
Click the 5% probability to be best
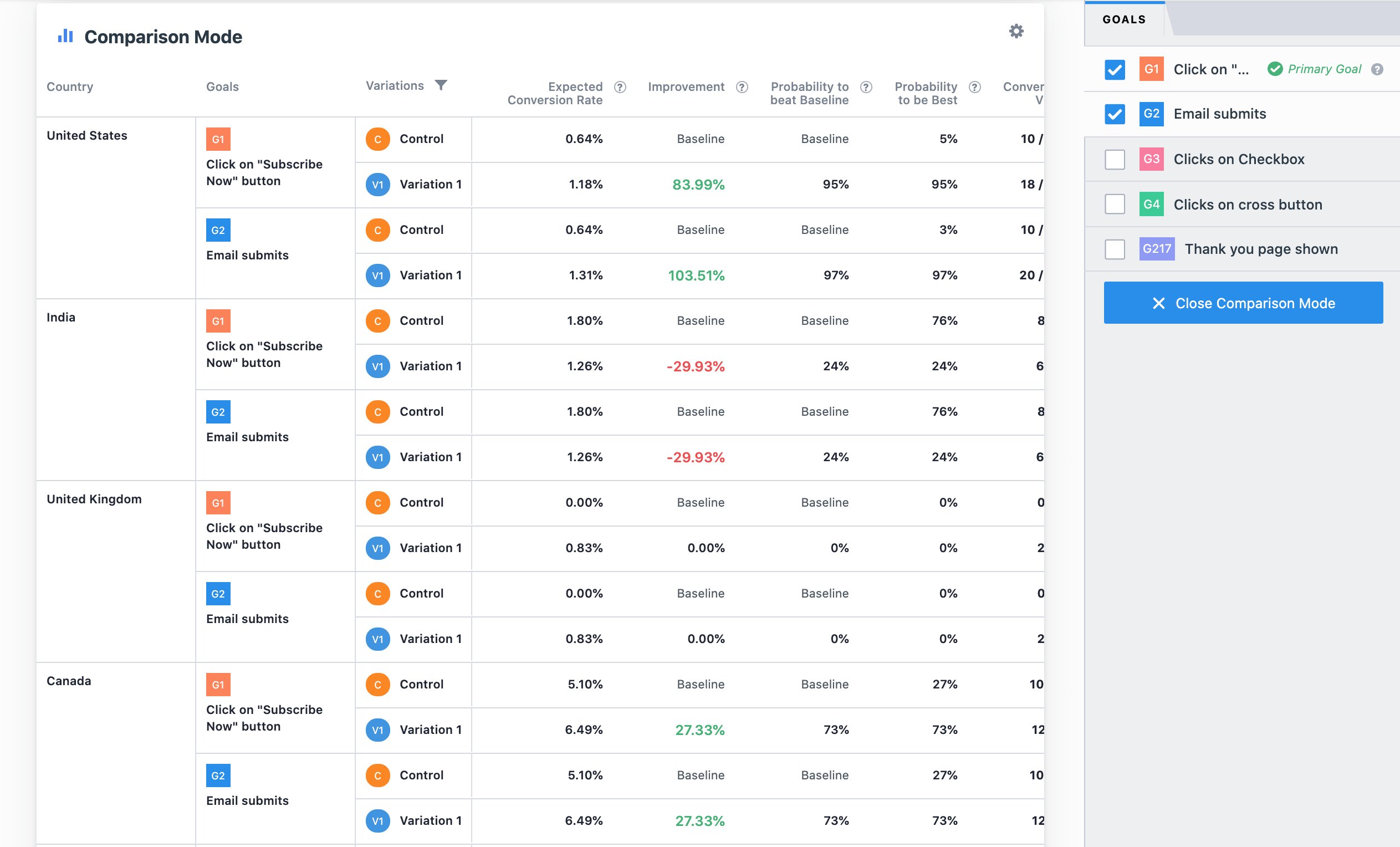tap(948, 139)
